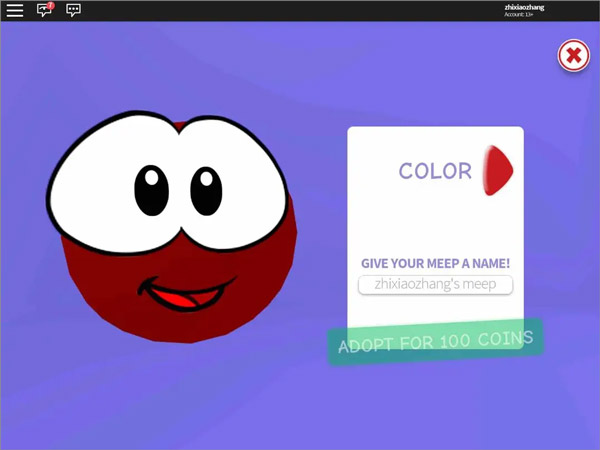The image size is (600, 450).
Task: Close the meep adoption screen with red X
Action: point(573,56)
